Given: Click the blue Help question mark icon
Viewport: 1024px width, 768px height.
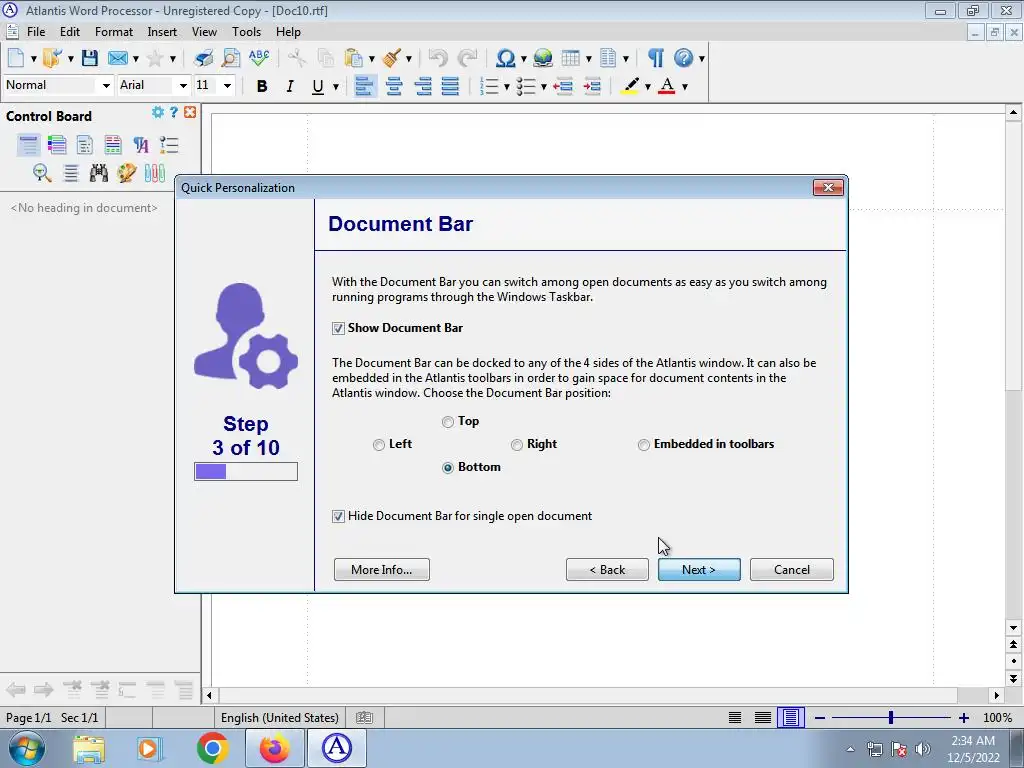Looking at the screenshot, I should click(683, 58).
